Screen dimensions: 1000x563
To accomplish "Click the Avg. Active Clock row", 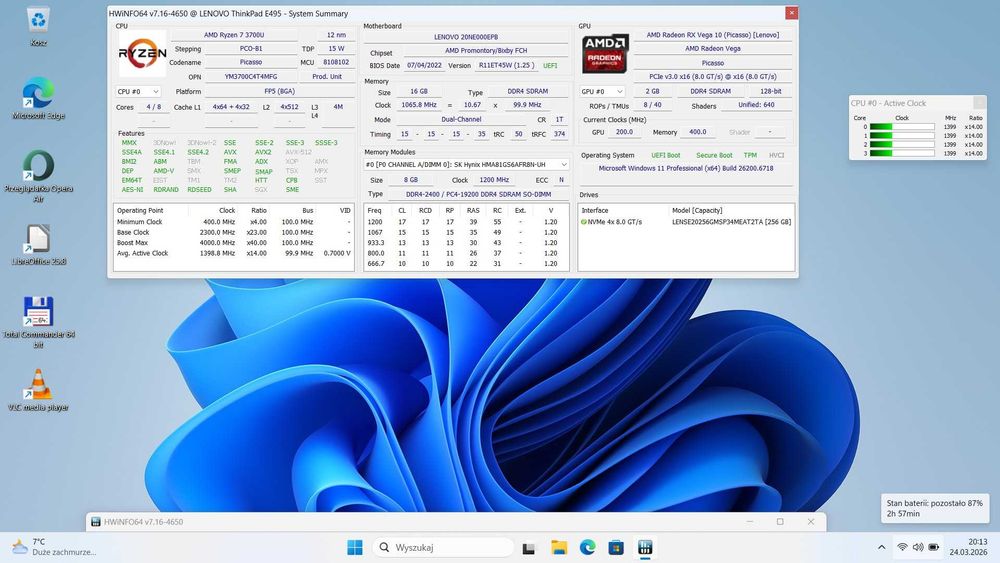I will [233, 253].
